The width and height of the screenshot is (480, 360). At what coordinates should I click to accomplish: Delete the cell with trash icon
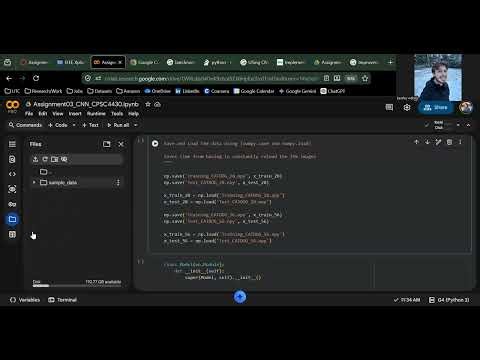pos(449,142)
